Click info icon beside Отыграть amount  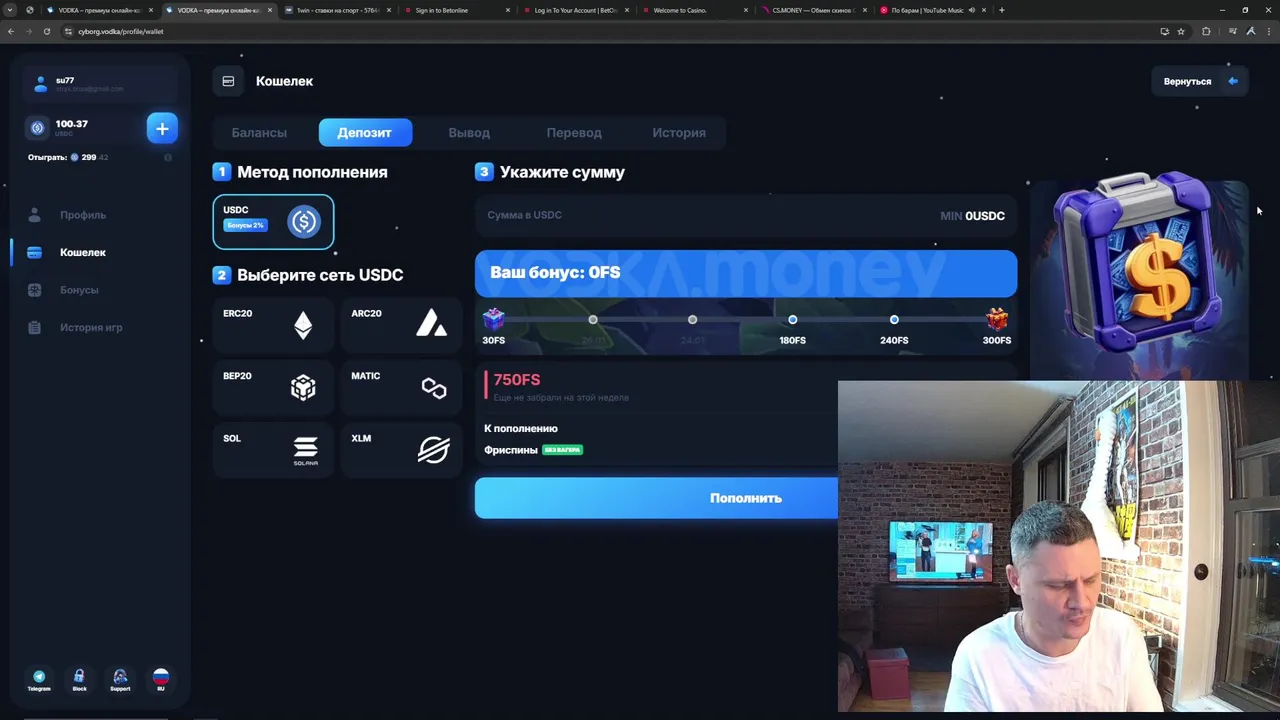[167, 157]
